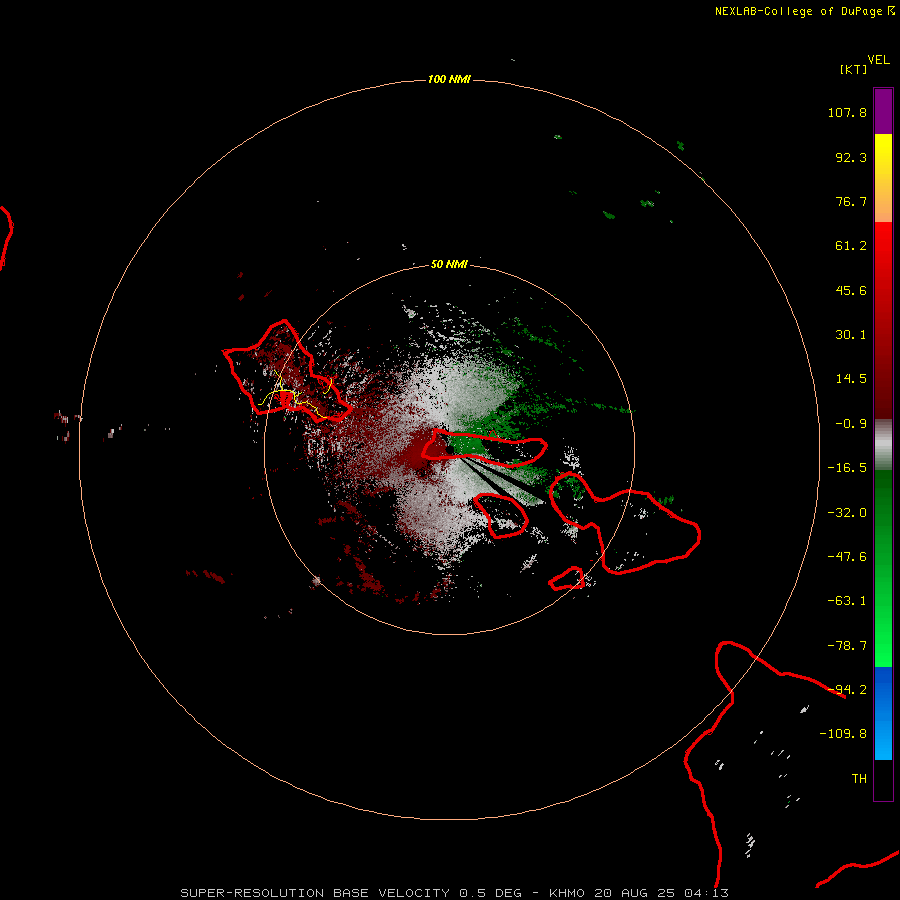The image size is (900, 900).
Task: Click the 107.8 legend value
Action: [847, 112]
